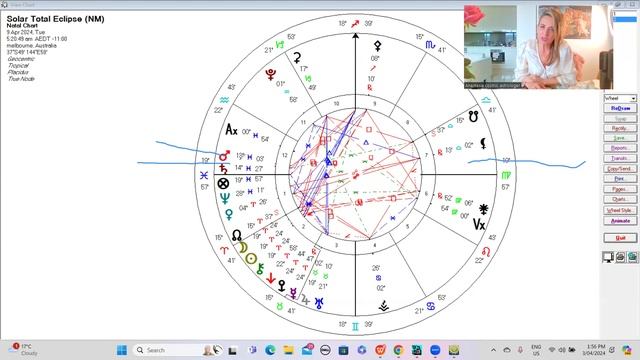640x360 pixels.
Task: Select the highlighted row in top-right list
Action: (x=624, y=19)
